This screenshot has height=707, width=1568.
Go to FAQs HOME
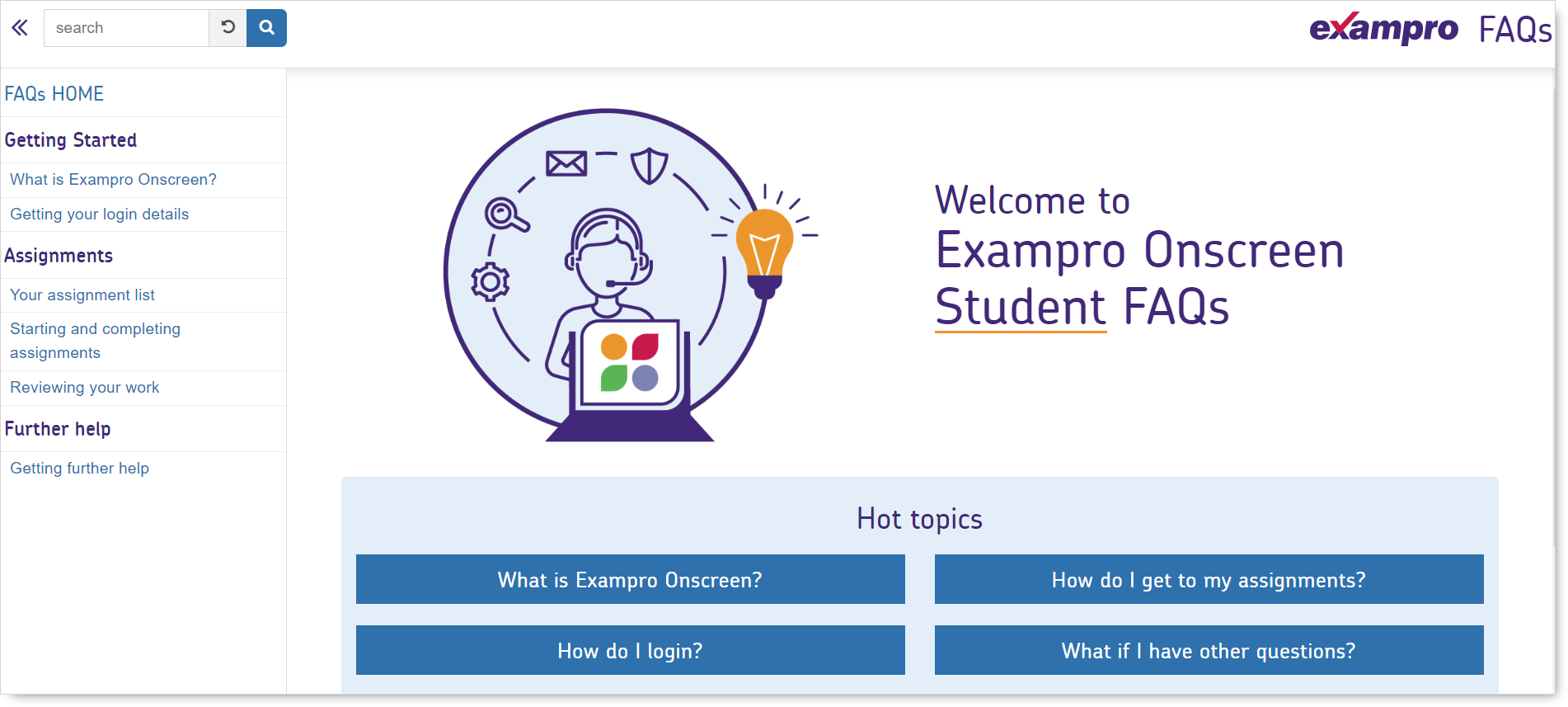click(54, 94)
